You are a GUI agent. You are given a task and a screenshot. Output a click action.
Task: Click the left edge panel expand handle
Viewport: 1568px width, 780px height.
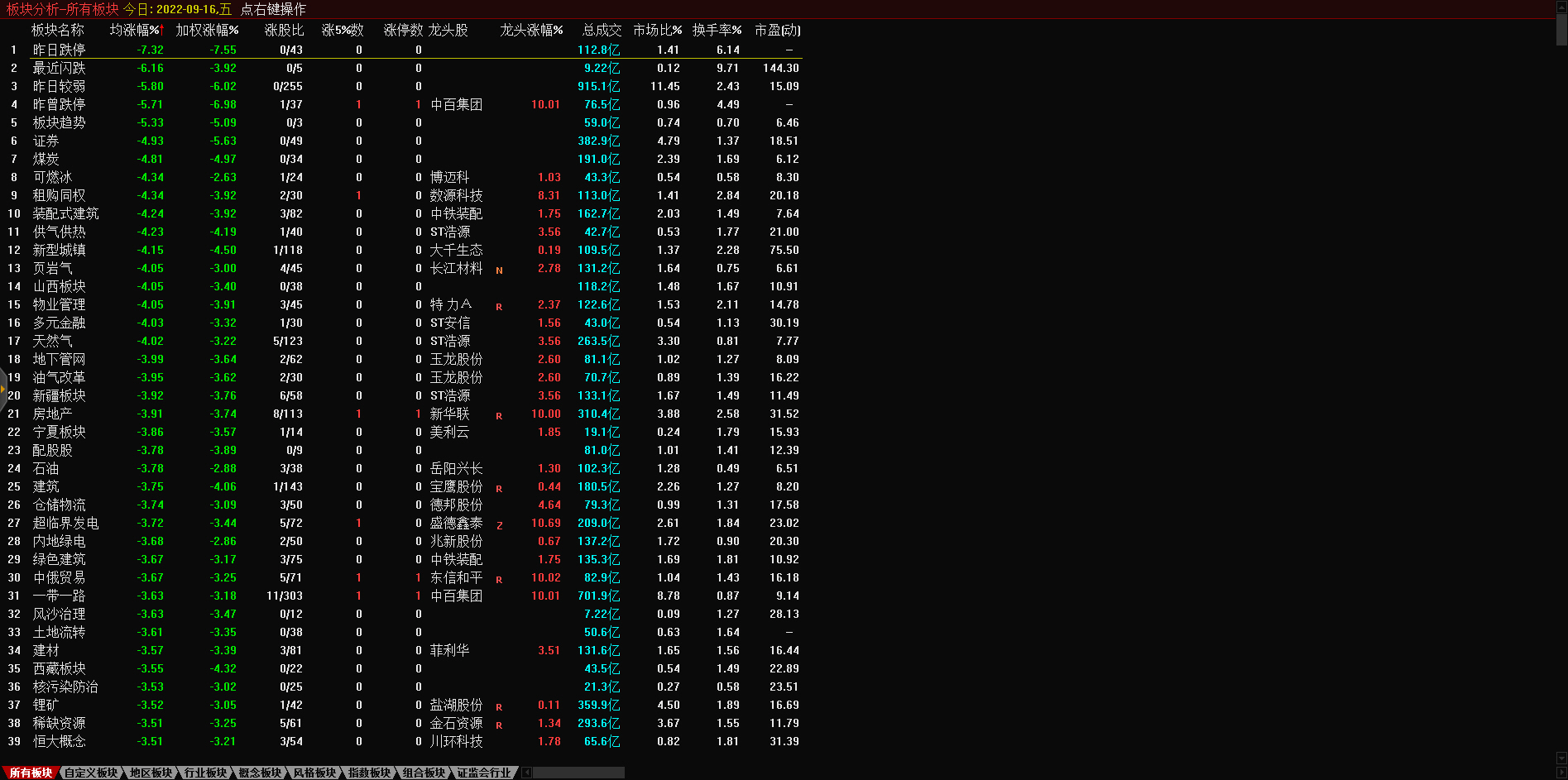click(x=3, y=387)
